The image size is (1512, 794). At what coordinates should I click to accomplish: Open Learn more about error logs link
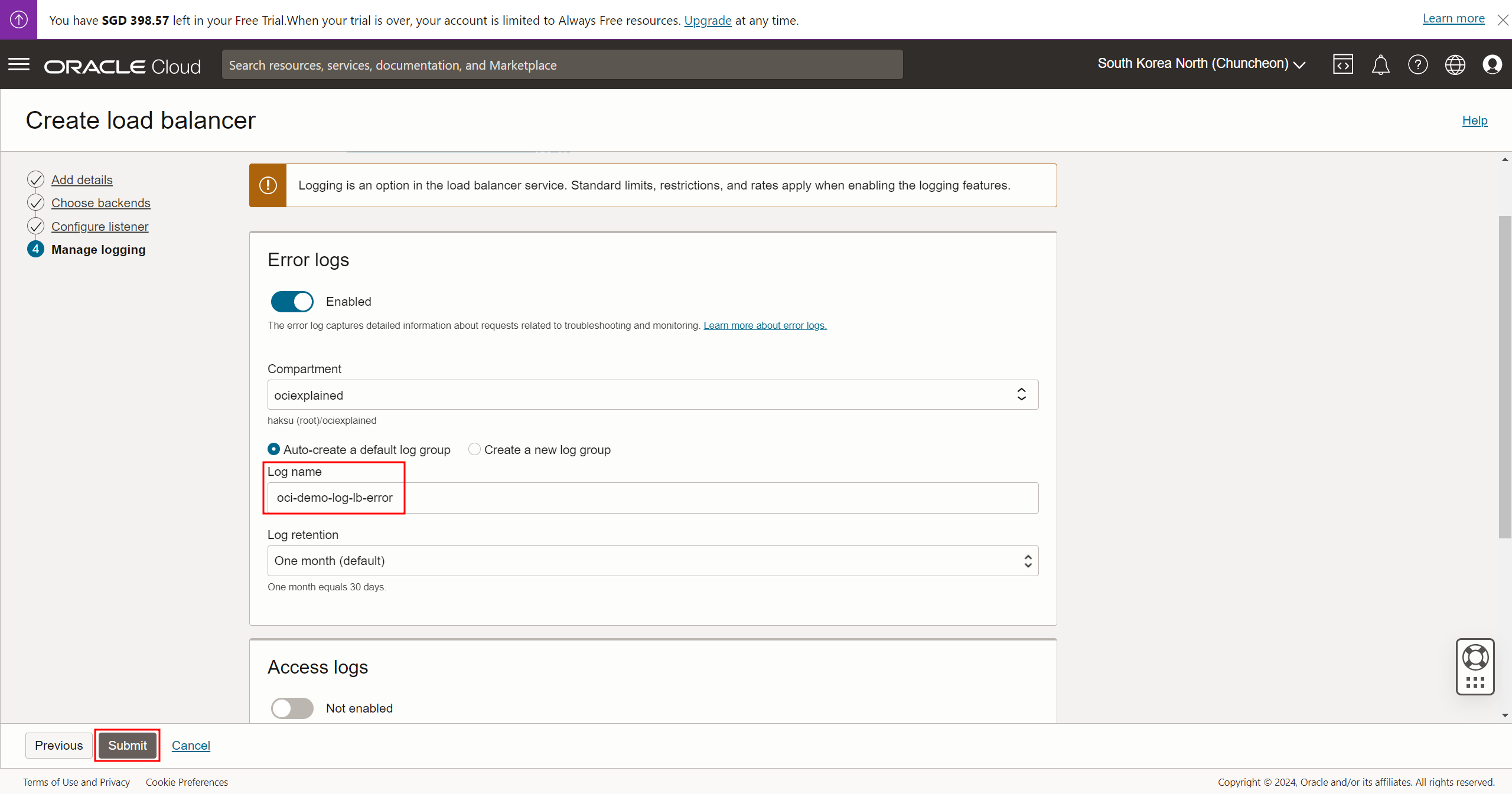pos(765,325)
